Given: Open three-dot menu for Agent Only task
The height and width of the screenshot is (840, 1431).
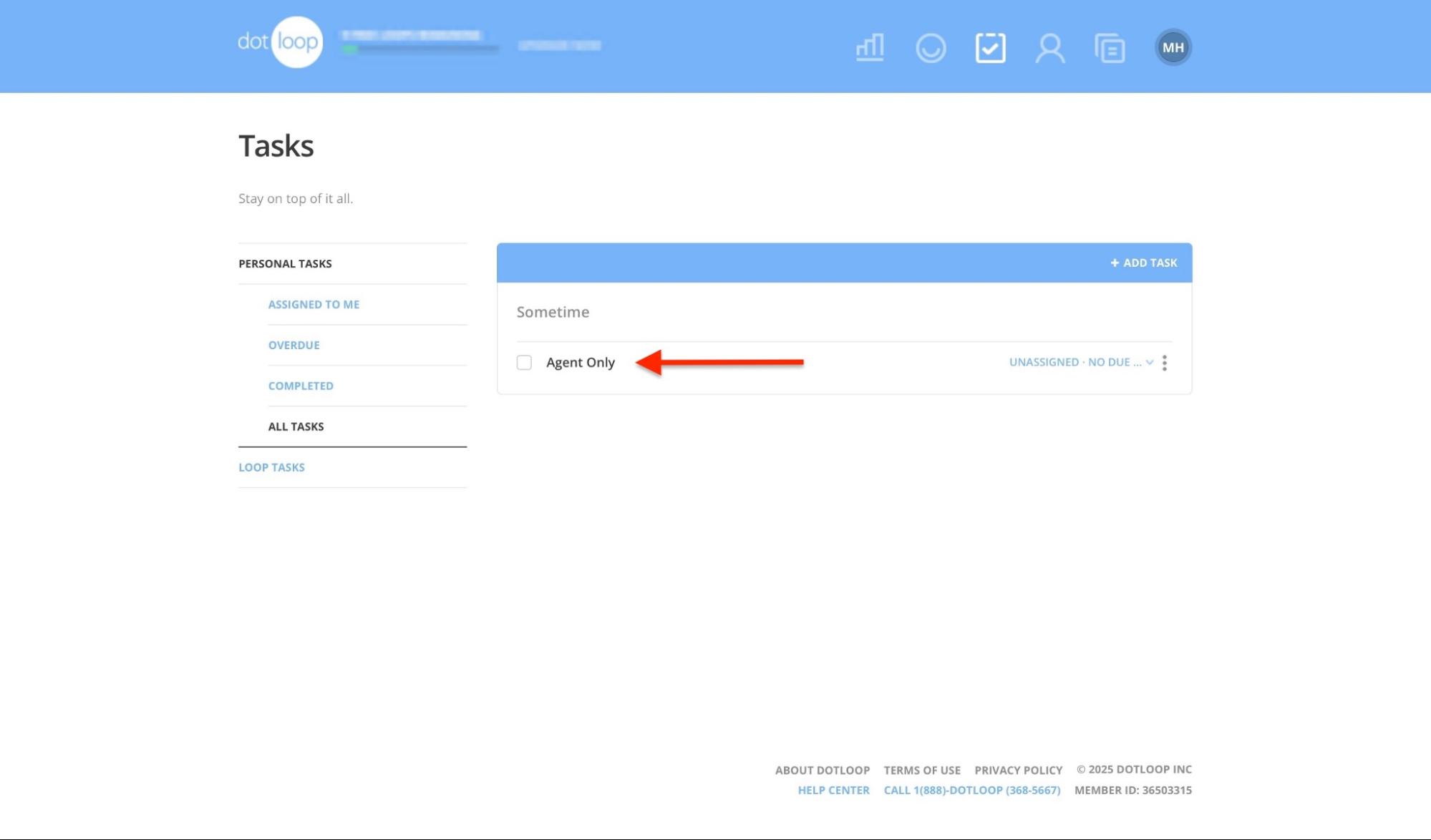Looking at the screenshot, I should pos(1165,363).
